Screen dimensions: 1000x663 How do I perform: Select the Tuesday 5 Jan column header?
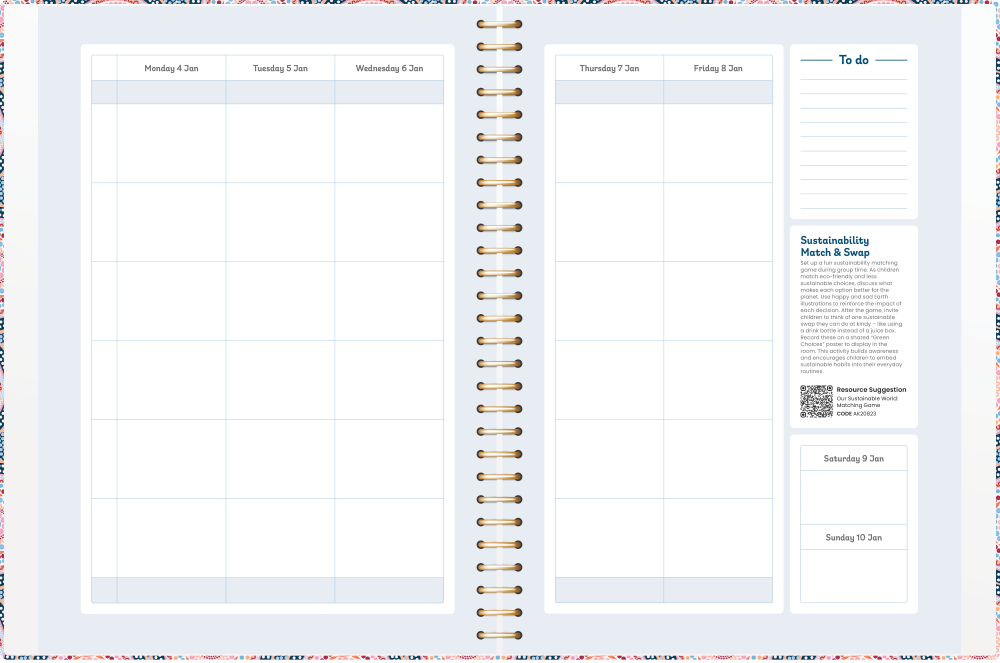pyautogui.click(x=280, y=68)
